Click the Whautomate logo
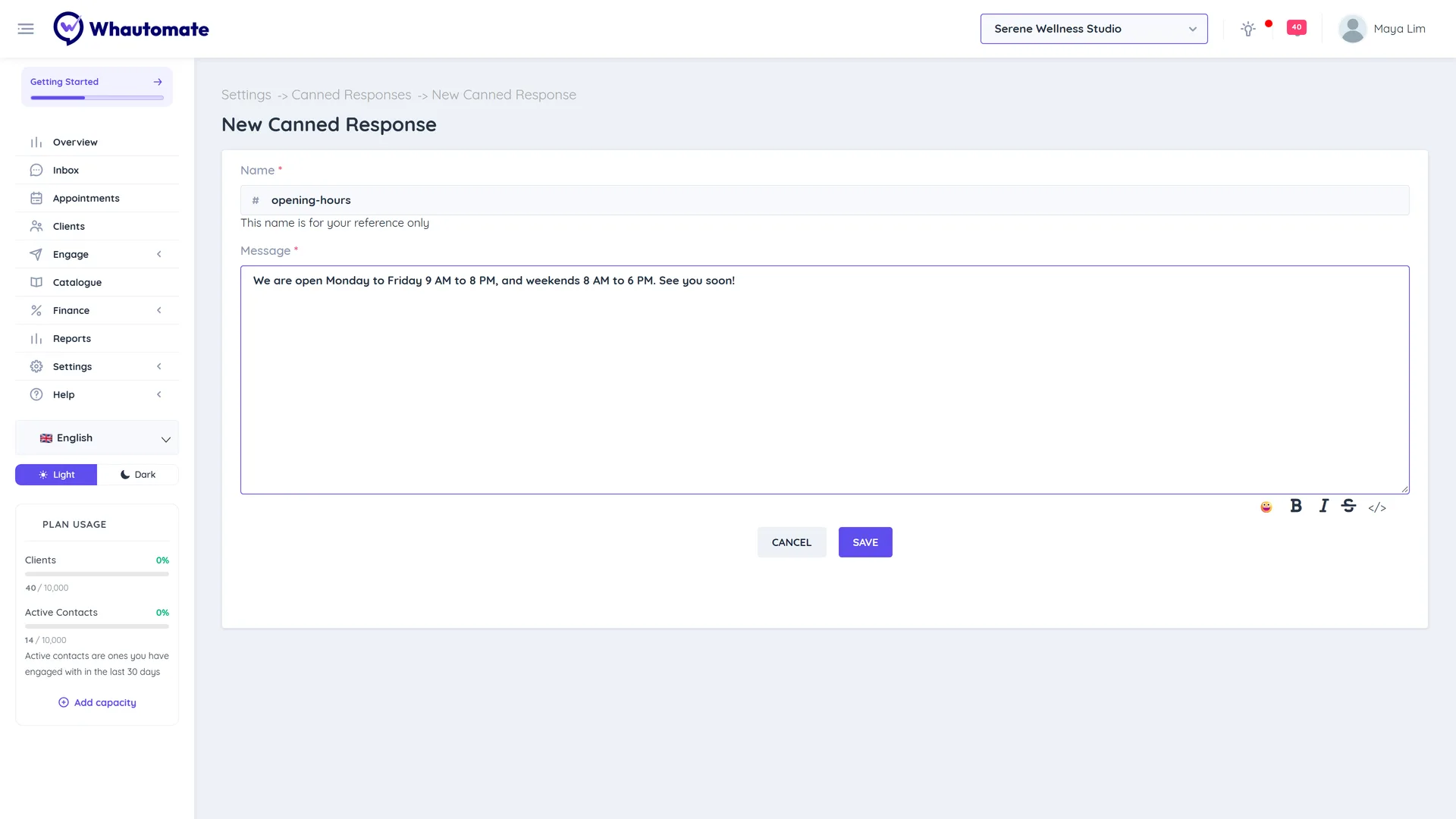Screen dimensions: 1456x819 (131, 29)
